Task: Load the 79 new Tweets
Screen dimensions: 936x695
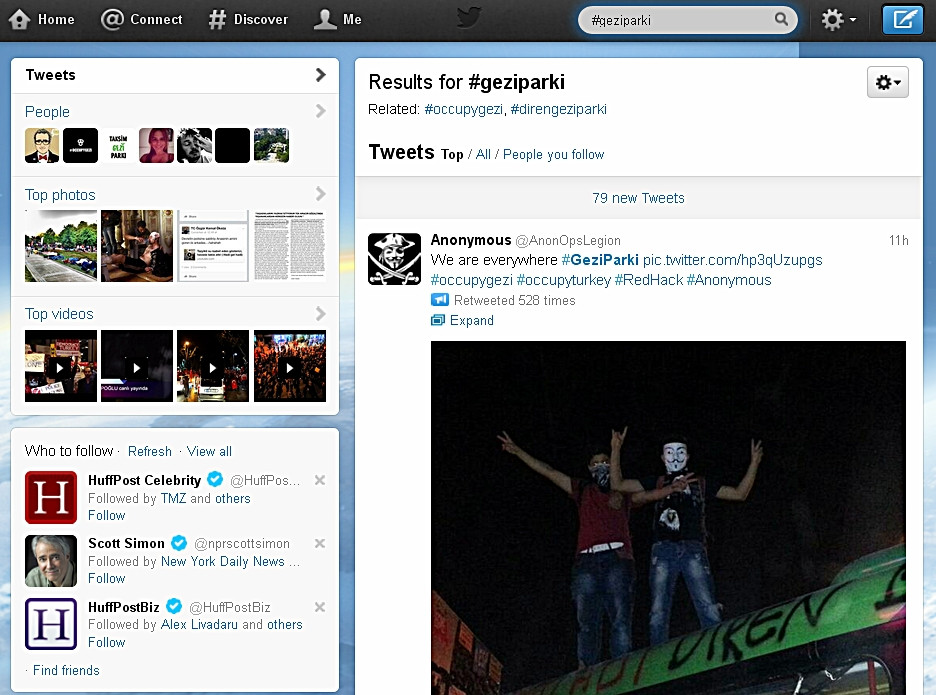Action: (638, 198)
